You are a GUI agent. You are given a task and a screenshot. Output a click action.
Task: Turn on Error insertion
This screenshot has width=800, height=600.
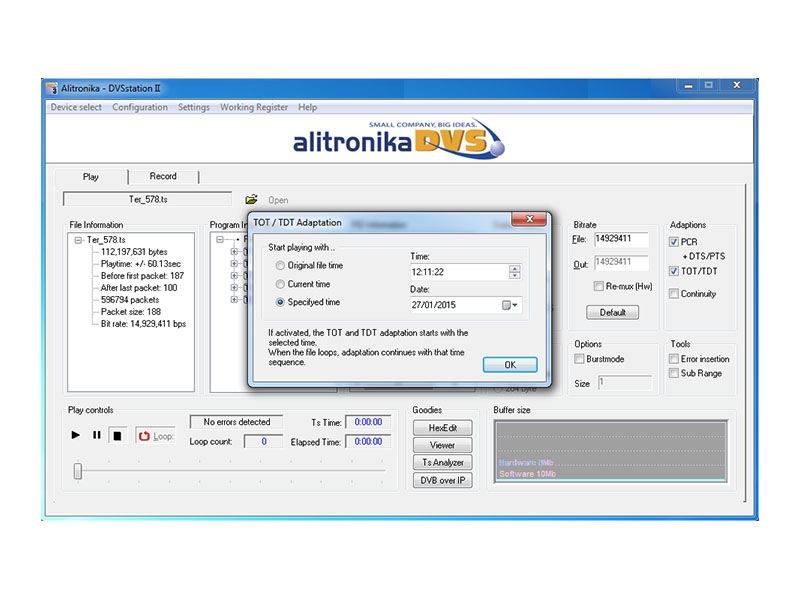tap(674, 359)
